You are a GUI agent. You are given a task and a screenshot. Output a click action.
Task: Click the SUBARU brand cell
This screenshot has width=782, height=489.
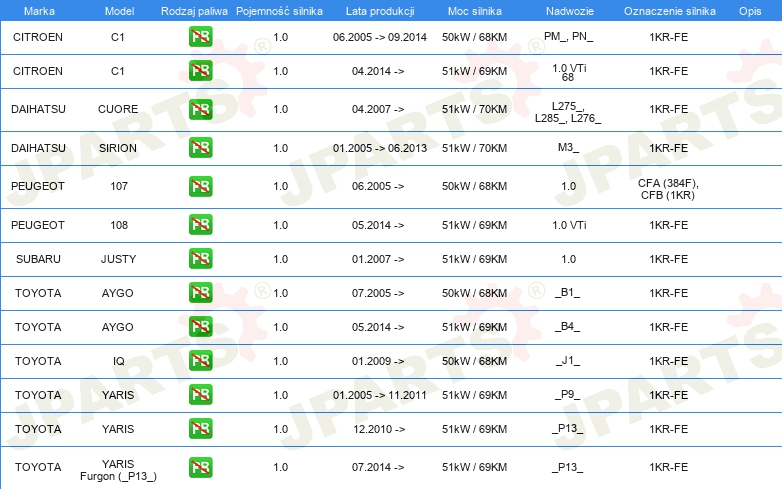38,259
